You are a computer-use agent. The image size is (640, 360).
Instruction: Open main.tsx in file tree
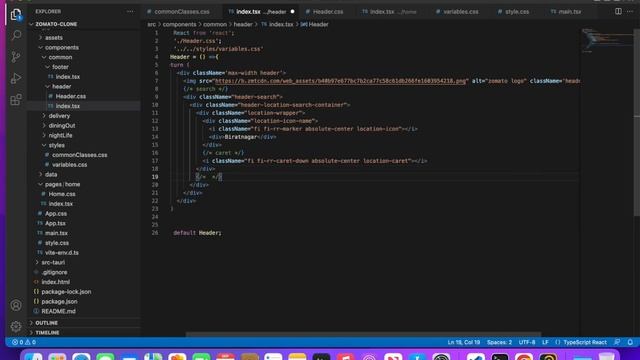[56, 233]
